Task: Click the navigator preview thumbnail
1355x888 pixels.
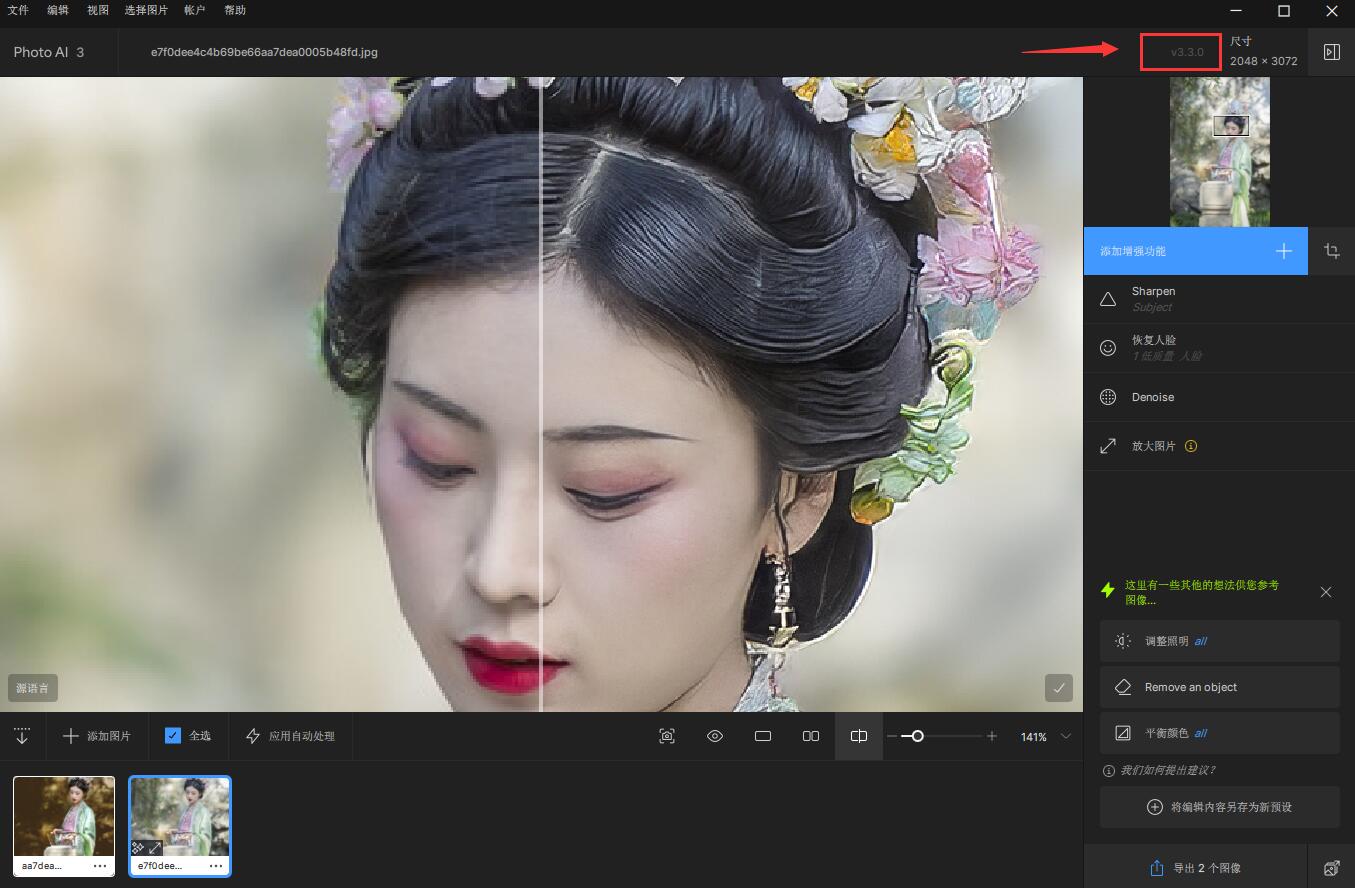Action: (1220, 152)
